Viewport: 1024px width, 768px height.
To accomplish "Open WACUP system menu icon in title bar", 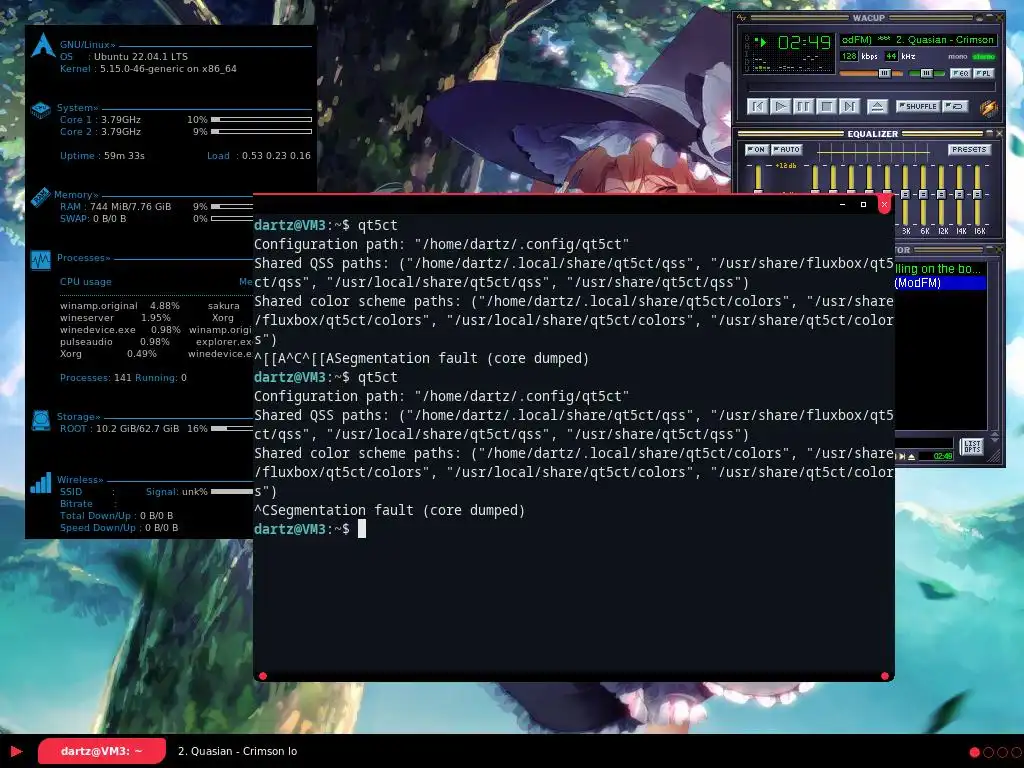I will 741,18.
